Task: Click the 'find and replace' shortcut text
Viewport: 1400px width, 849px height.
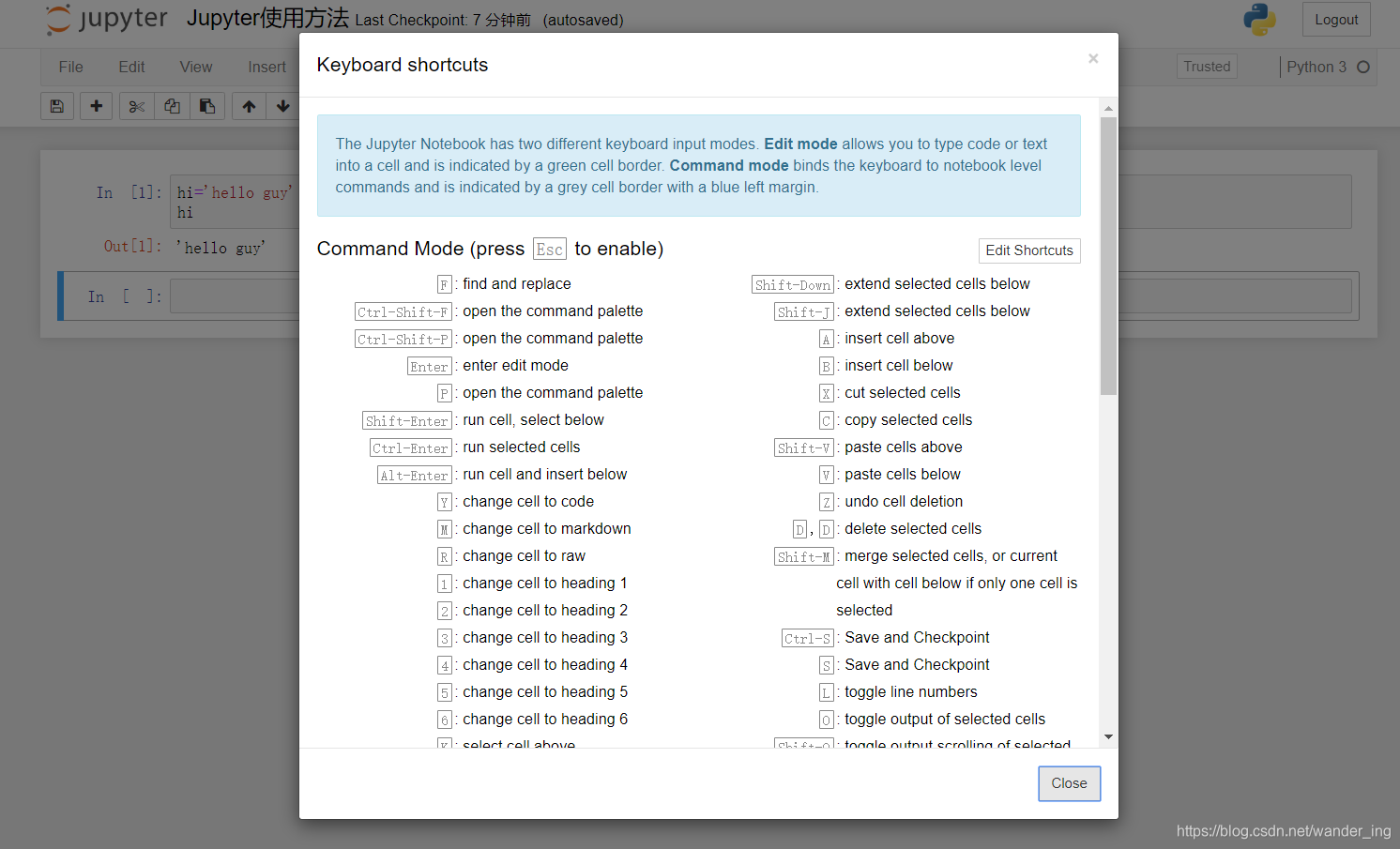Action: click(x=516, y=283)
